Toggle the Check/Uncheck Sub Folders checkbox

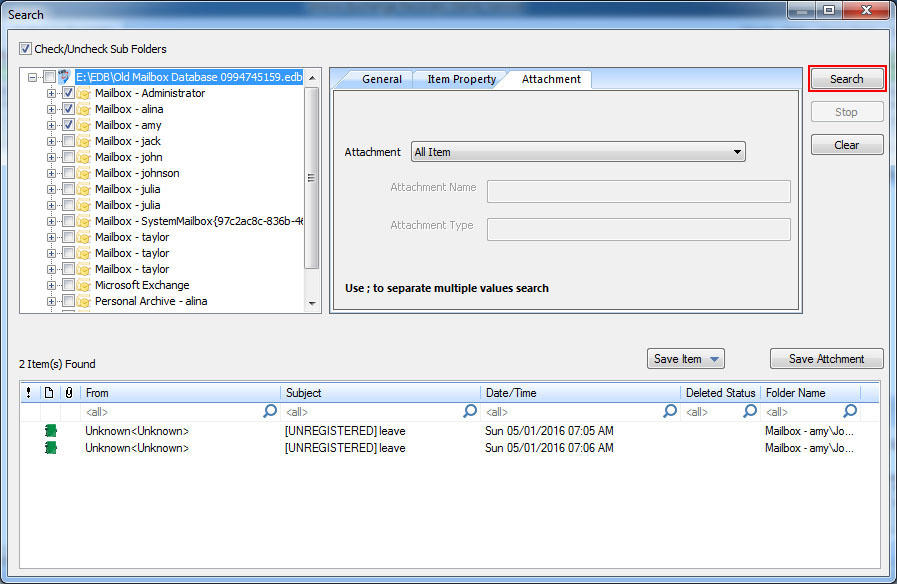pos(26,49)
